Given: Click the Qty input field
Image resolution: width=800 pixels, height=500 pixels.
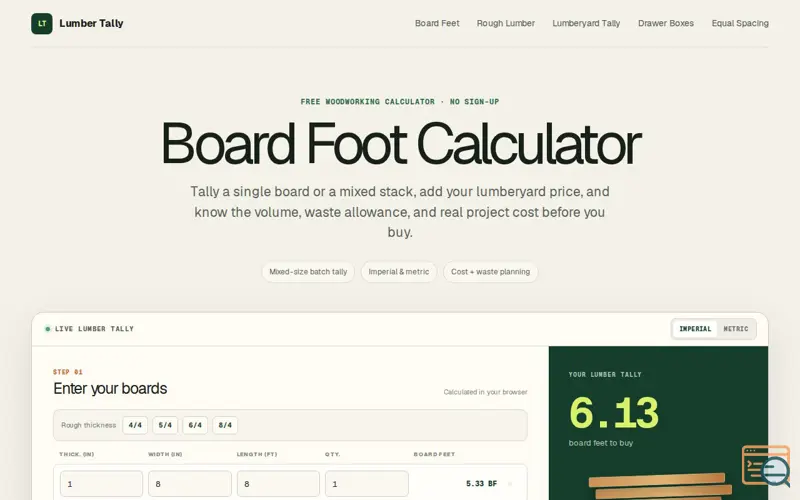Looking at the screenshot, I should coord(367,484).
